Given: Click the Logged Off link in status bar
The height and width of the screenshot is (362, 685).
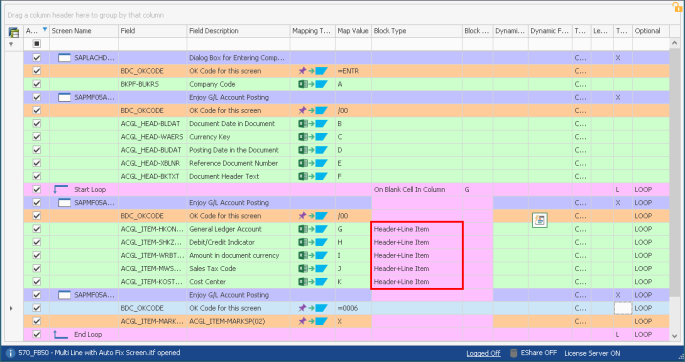Looking at the screenshot, I should 483,353.
